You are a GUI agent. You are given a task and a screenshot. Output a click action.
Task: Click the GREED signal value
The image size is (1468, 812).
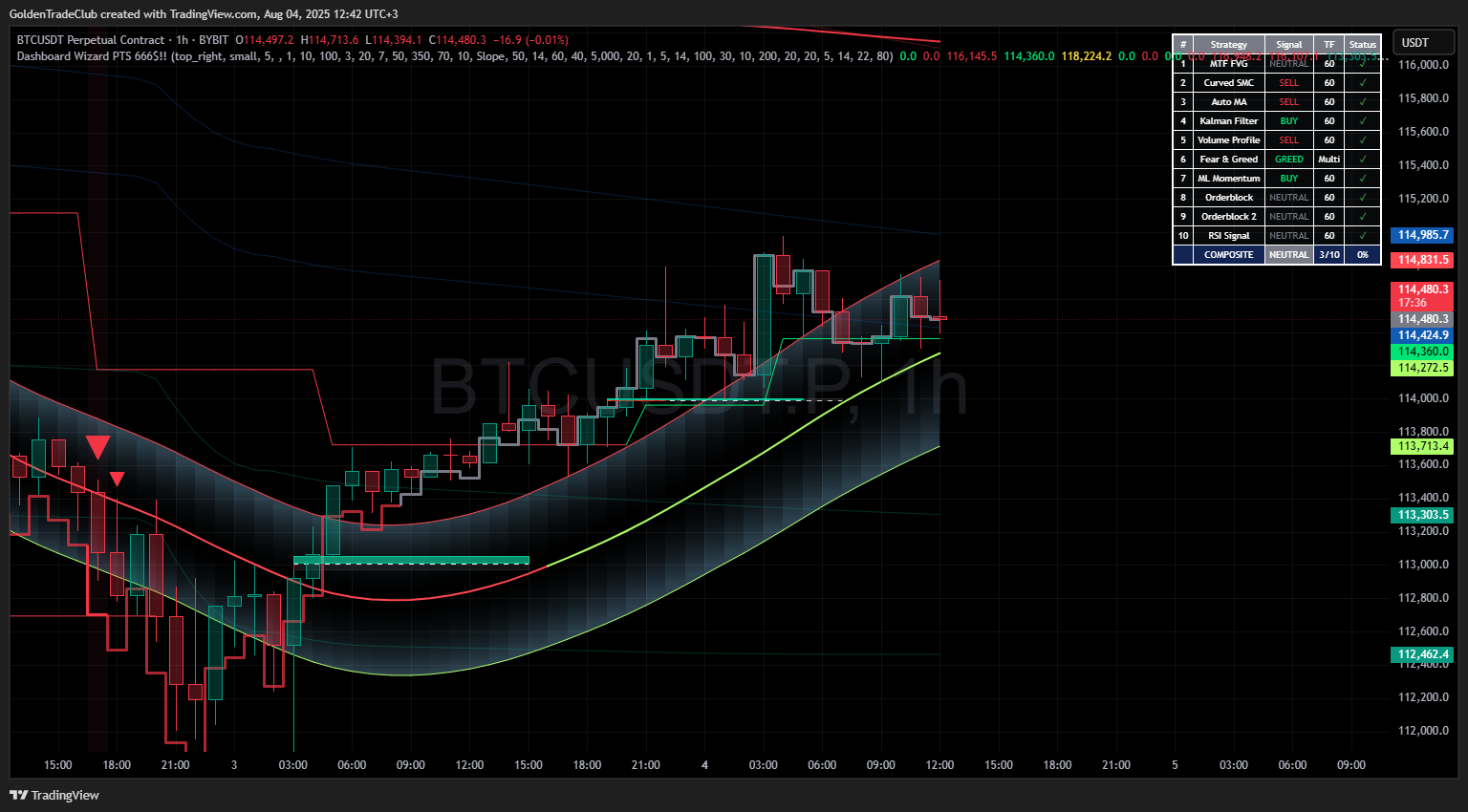click(x=1289, y=160)
